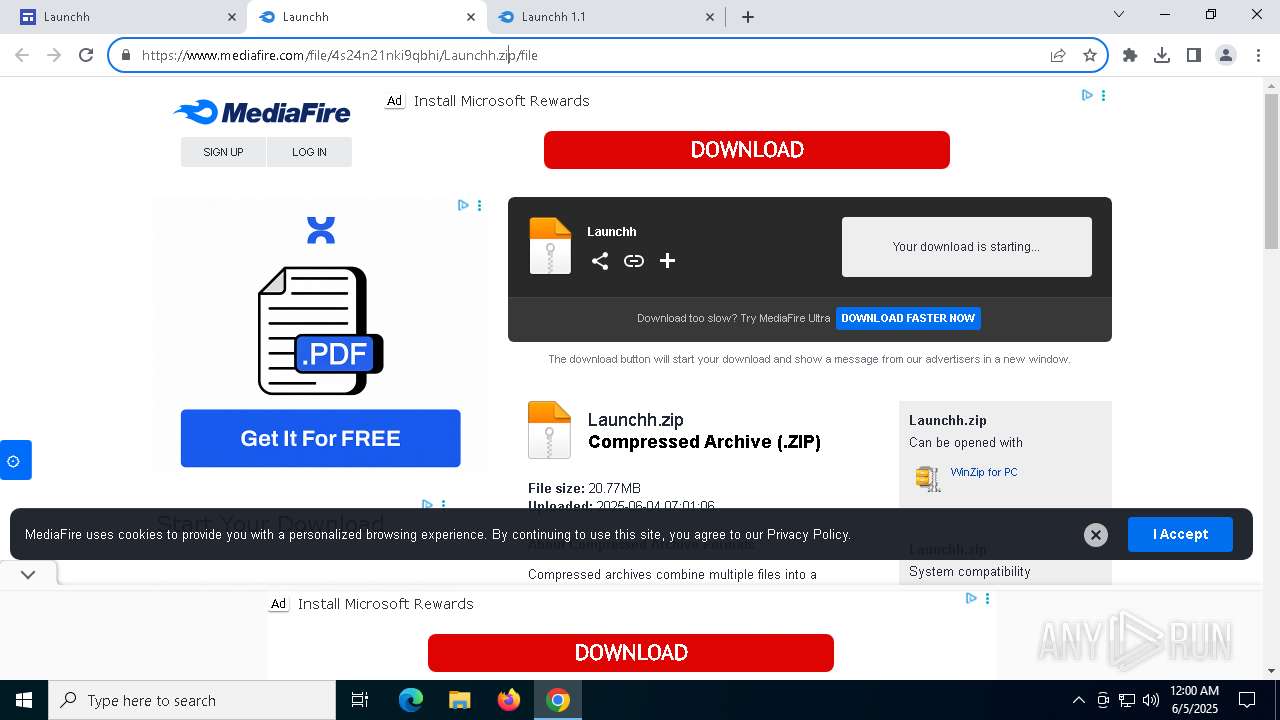
Task: Open Task View on the taskbar
Action: pyautogui.click(x=360, y=700)
